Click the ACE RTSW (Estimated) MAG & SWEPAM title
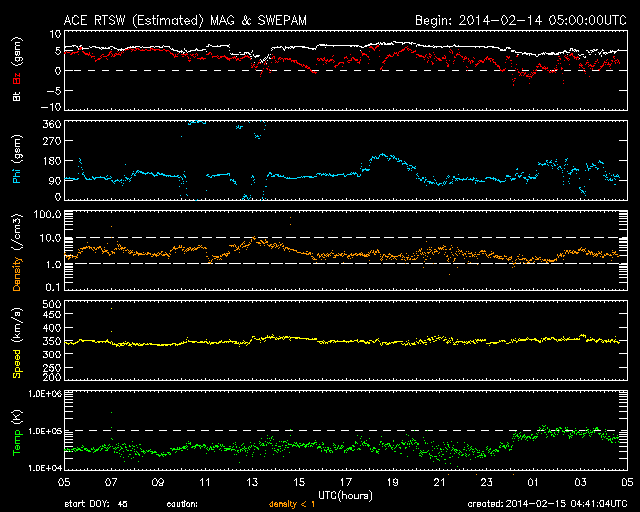Viewport: 640px width, 512px height. (x=185, y=20)
